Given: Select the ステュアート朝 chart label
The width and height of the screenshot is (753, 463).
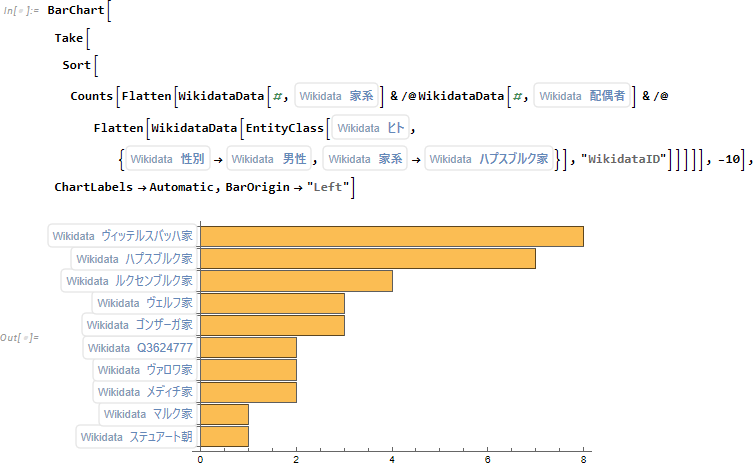Looking at the screenshot, I should click(137, 437).
